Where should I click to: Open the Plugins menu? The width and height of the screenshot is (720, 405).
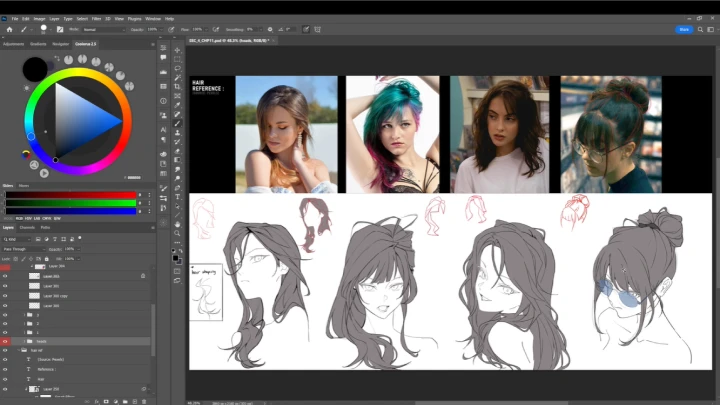[x=134, y=19]
